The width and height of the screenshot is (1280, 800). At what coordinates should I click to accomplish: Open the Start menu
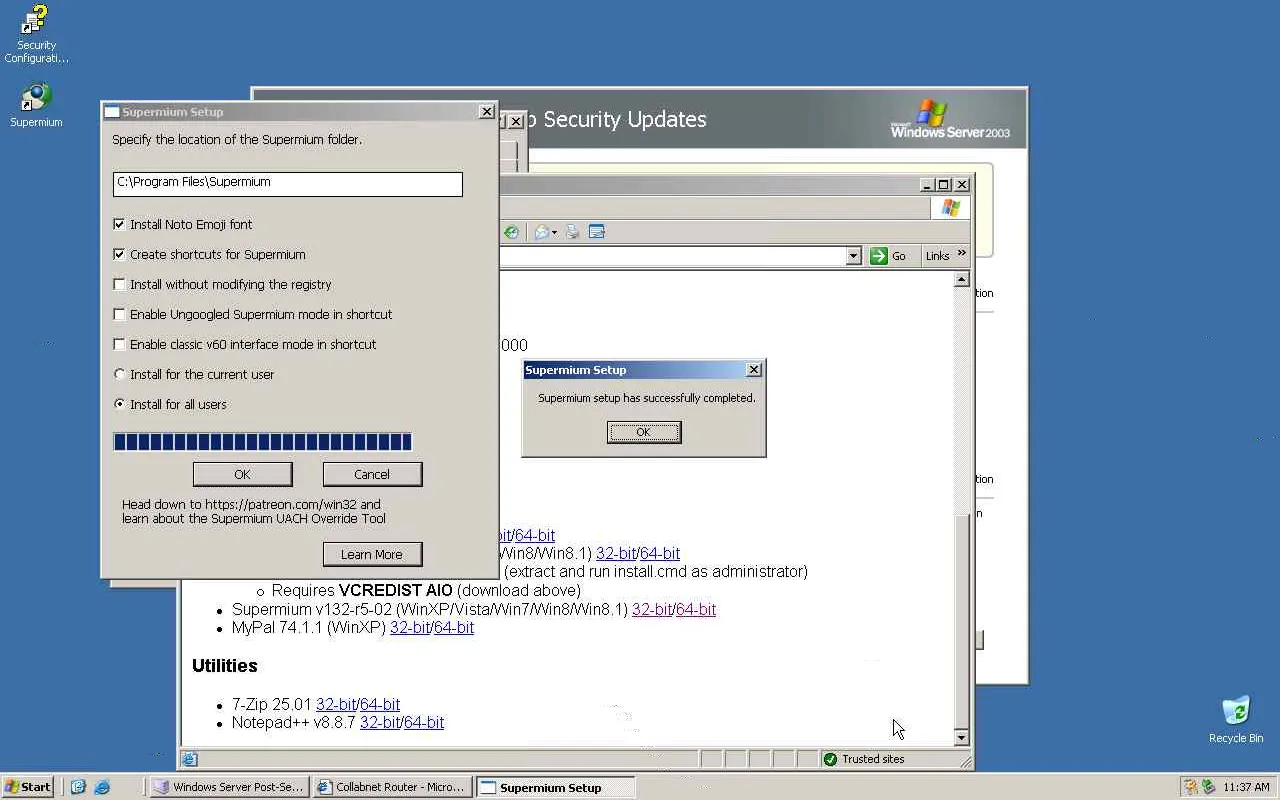tap(28, 787)
